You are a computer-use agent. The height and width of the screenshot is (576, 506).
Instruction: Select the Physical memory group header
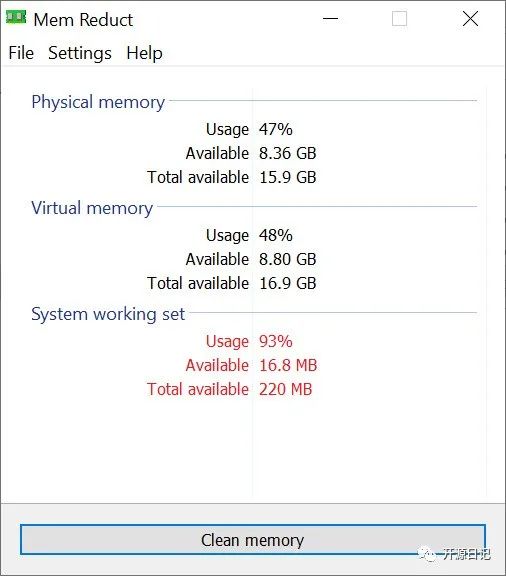point(98,102)
